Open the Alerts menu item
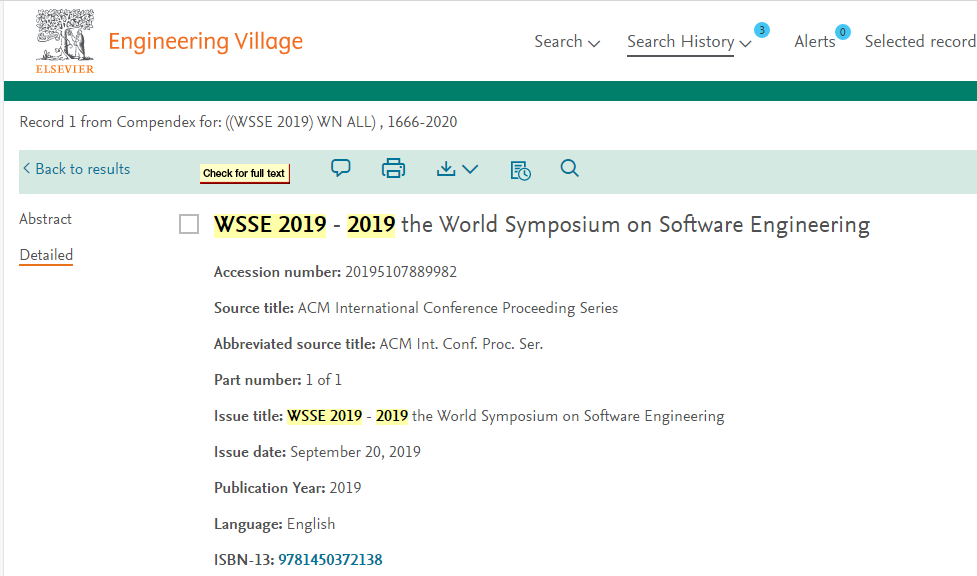This screenshot has width=977, height=576. point(814,42)
